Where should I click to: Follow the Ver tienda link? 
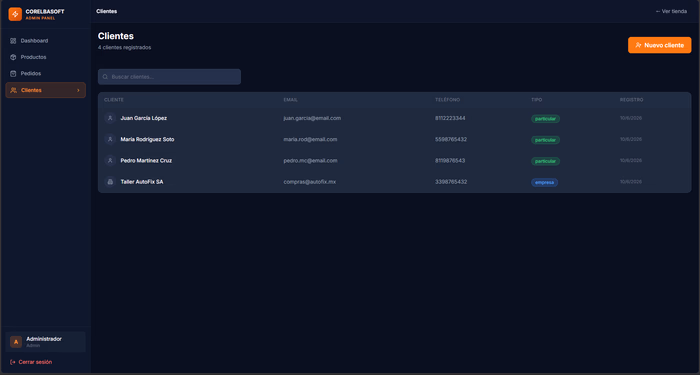(671, 12)
